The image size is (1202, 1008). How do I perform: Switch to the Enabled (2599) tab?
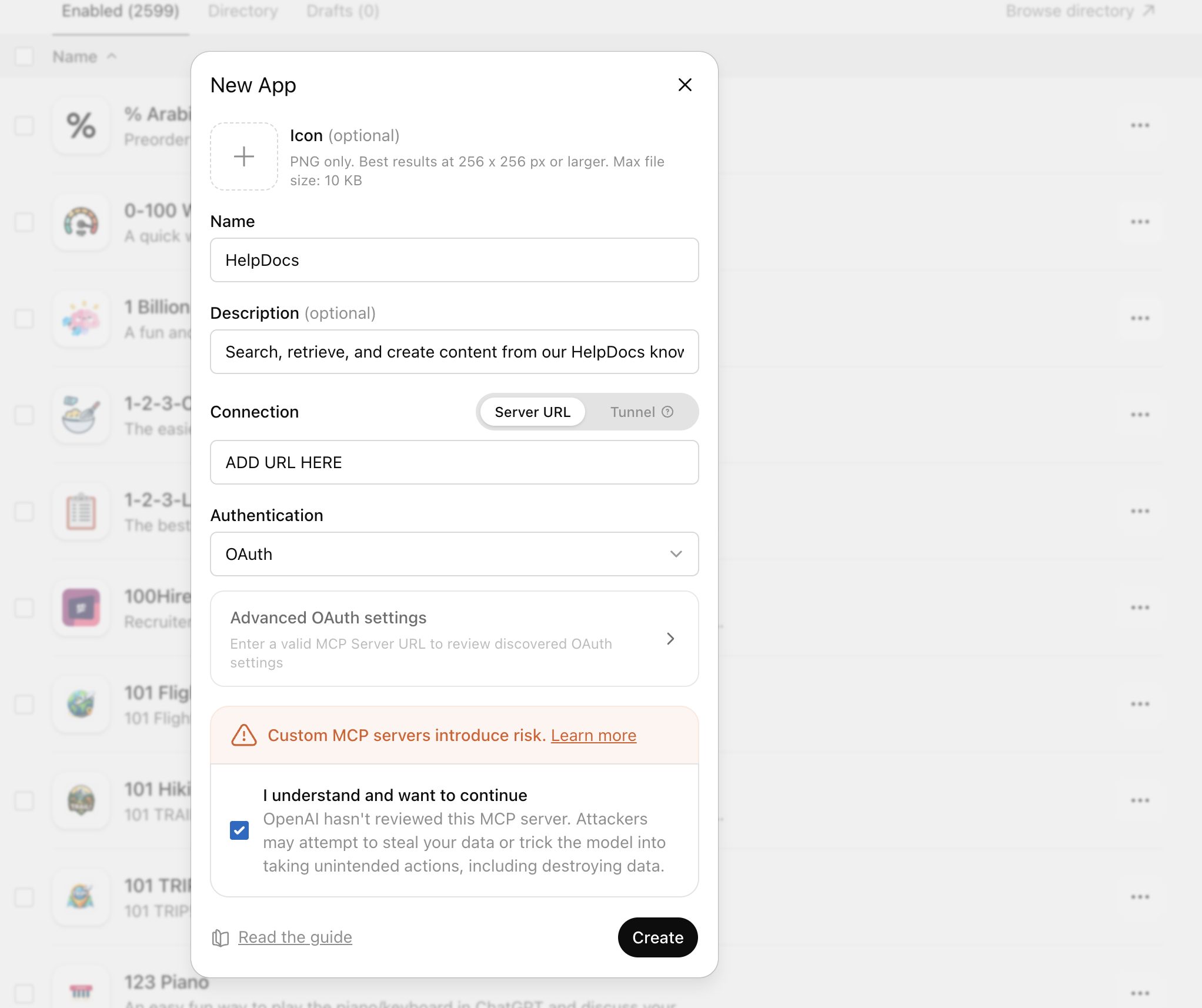121,11
